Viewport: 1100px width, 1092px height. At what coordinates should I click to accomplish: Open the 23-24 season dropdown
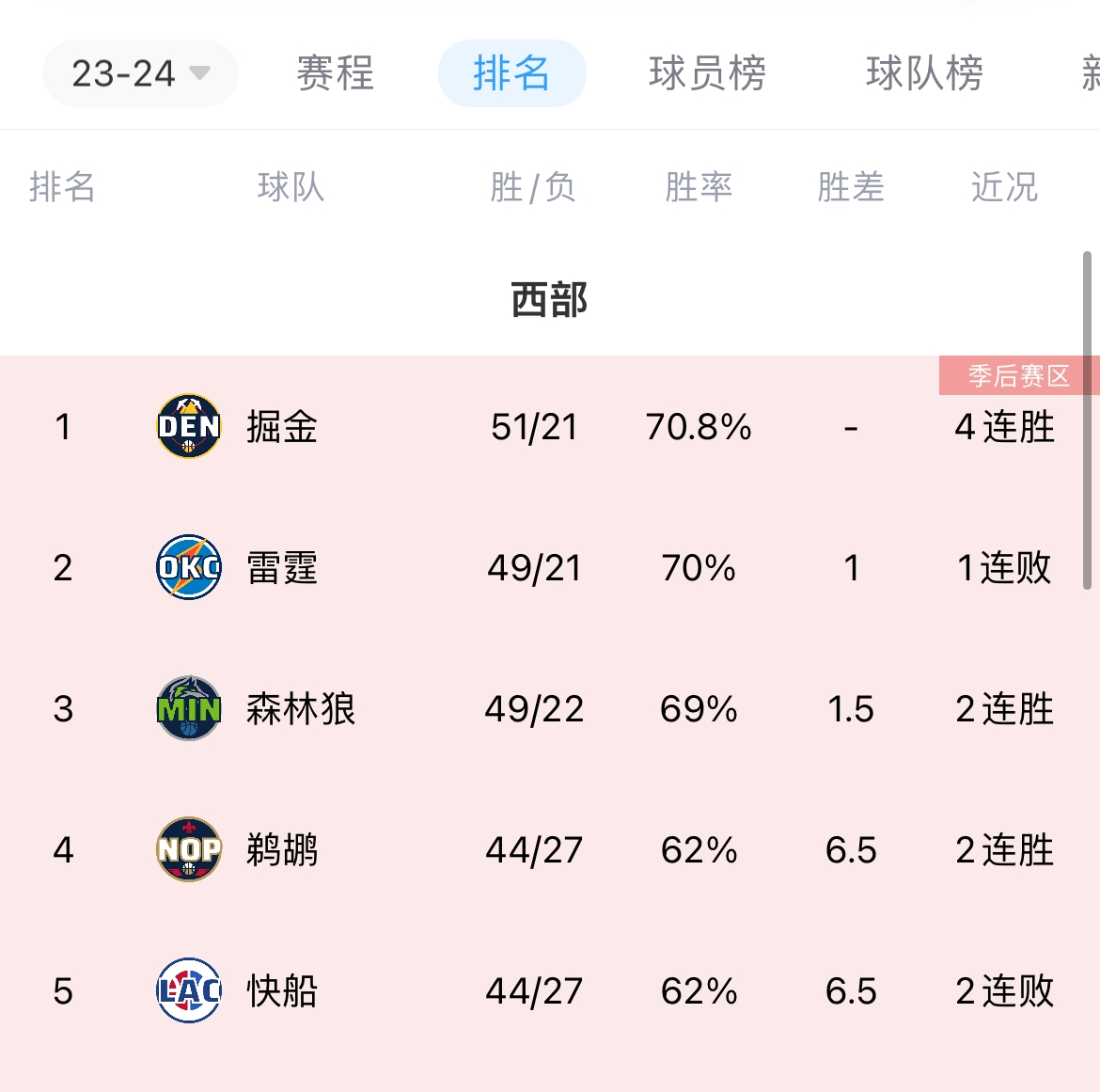[140, 73]
